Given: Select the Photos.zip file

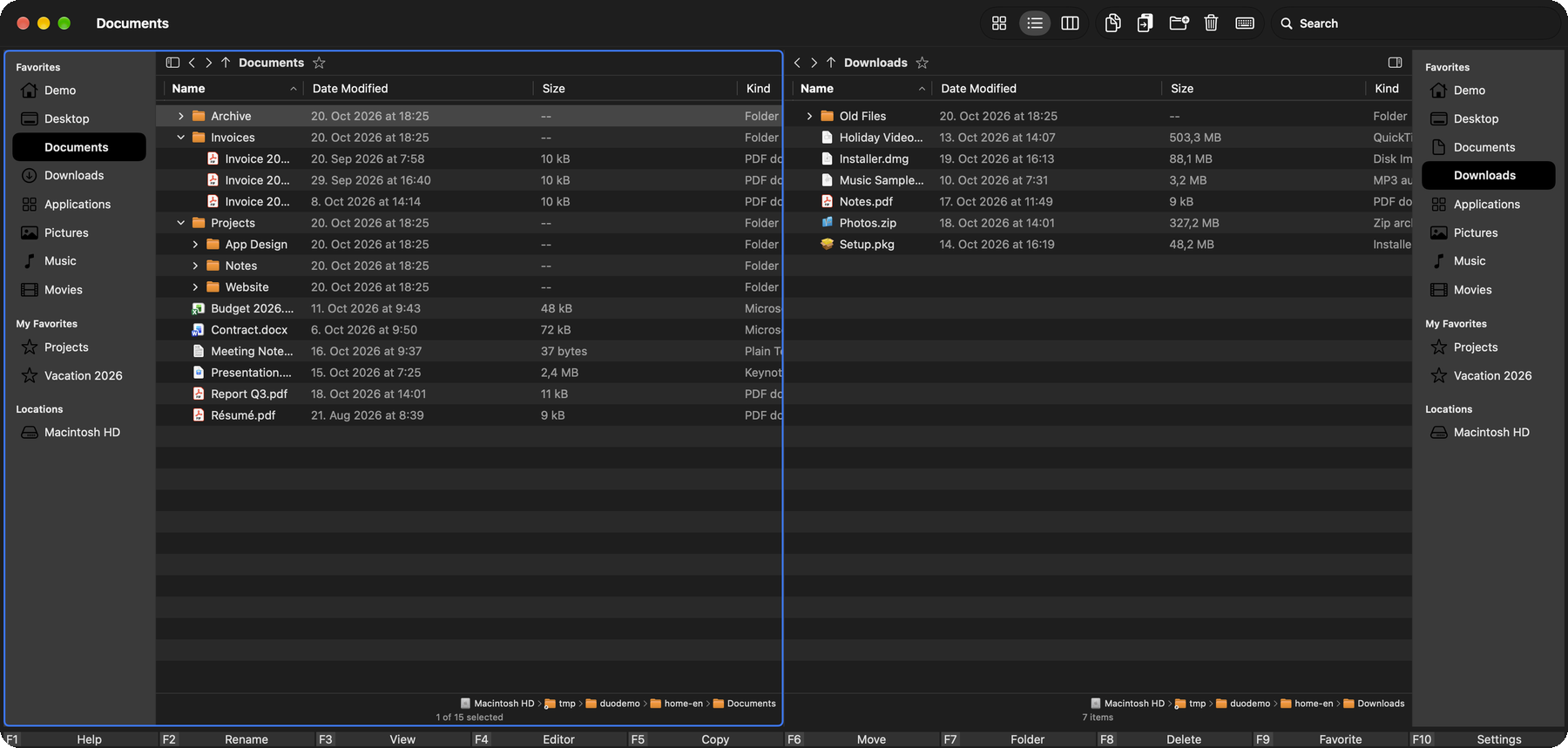Looking at the screenshot, I should pos(1098,223).
